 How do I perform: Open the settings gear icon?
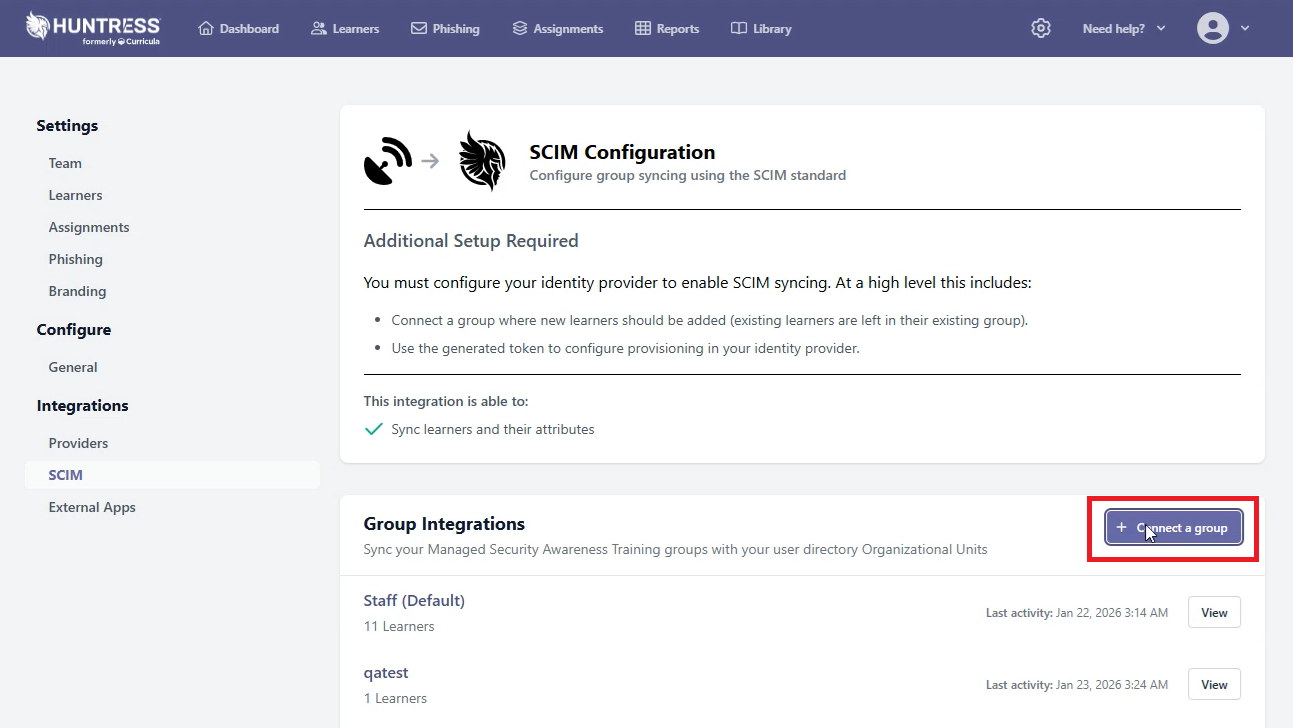pos(1041,28)
